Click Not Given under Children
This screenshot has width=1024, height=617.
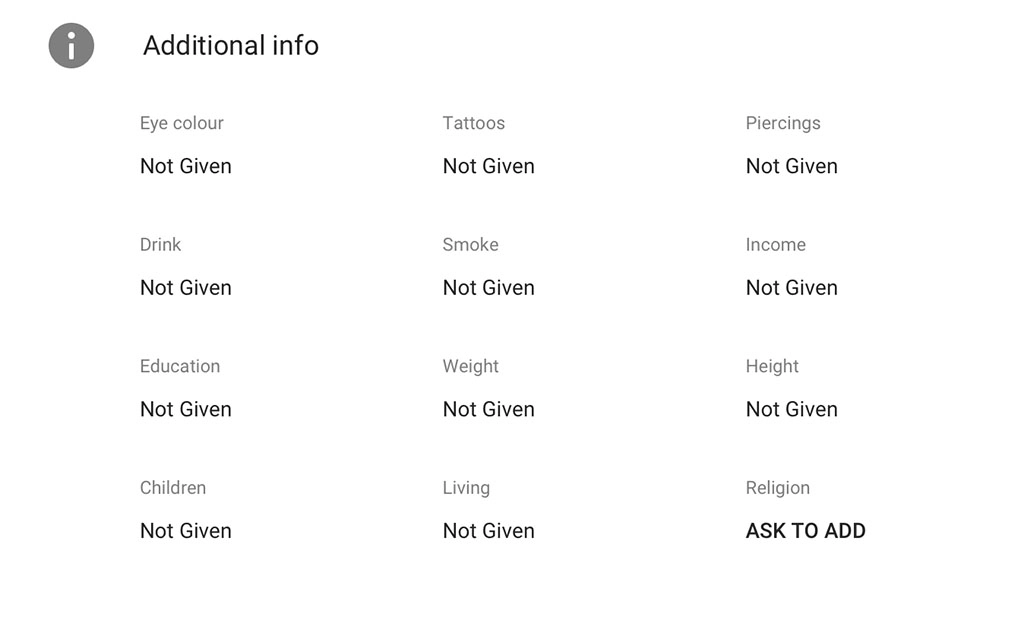pos(186,530)
